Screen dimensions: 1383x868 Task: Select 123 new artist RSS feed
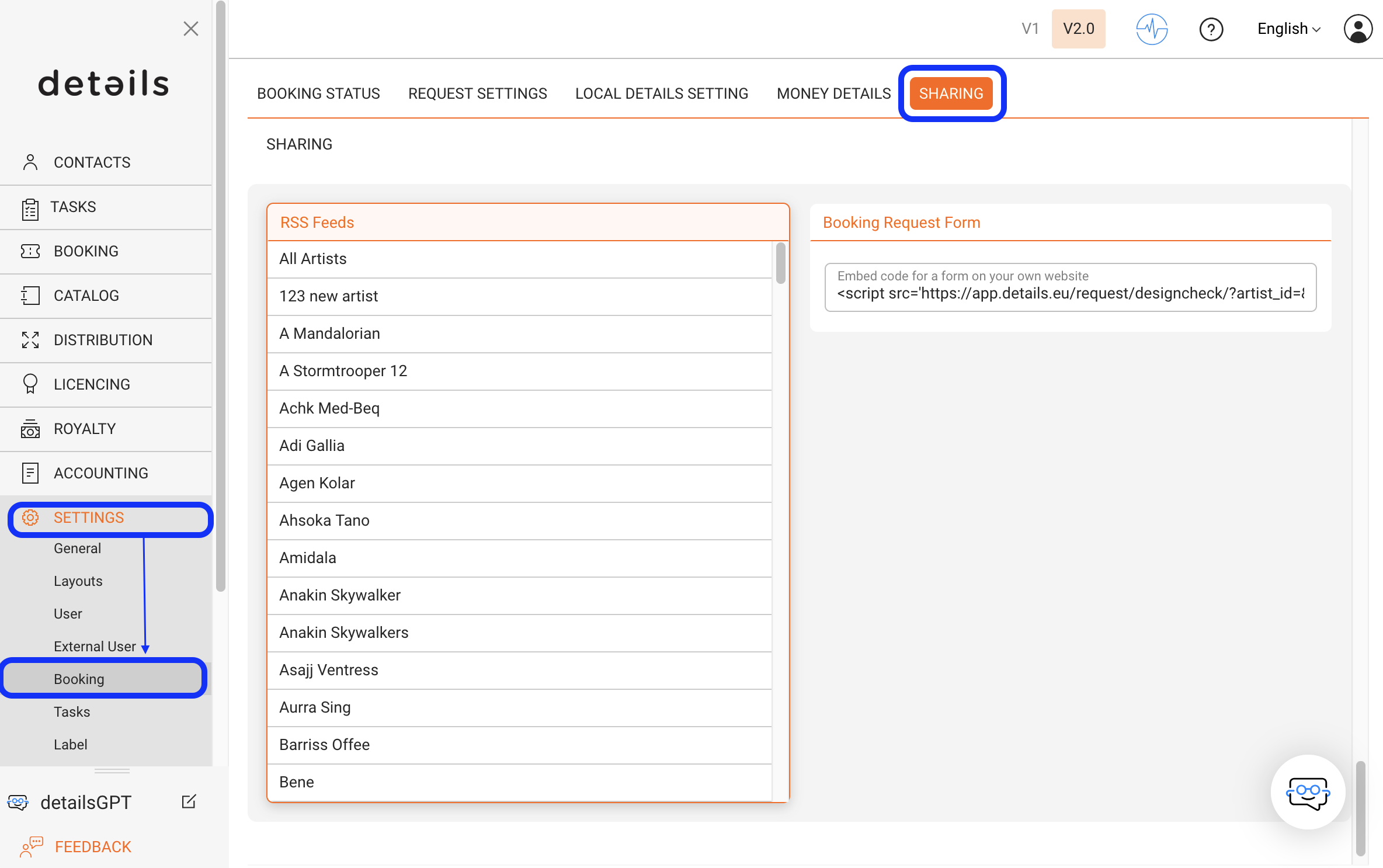pos(519,296)
